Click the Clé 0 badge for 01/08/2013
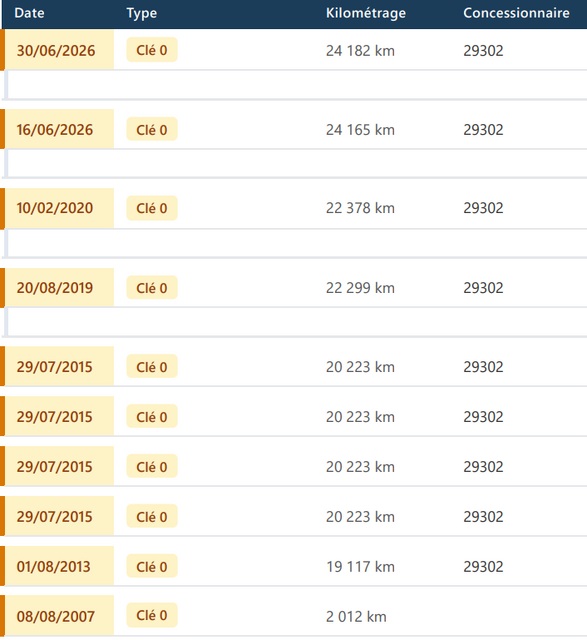The image size is (587, 640). pyautogui.click(x=152, y=566)
